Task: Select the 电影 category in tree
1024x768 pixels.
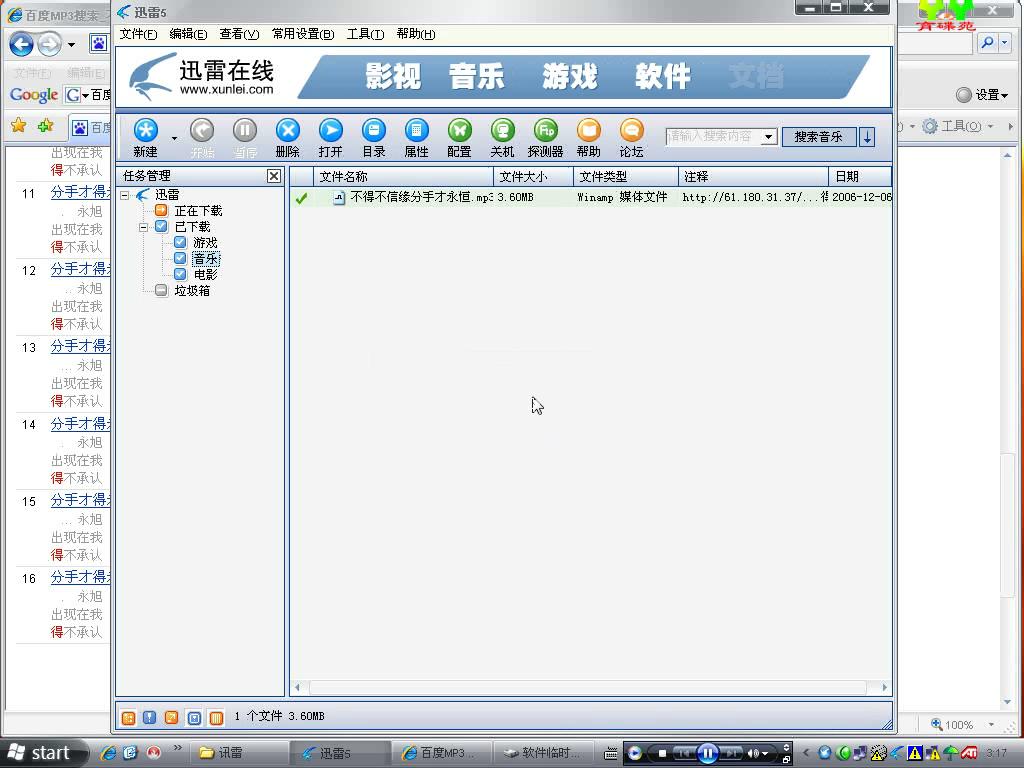Action: [x=206, y=275]
